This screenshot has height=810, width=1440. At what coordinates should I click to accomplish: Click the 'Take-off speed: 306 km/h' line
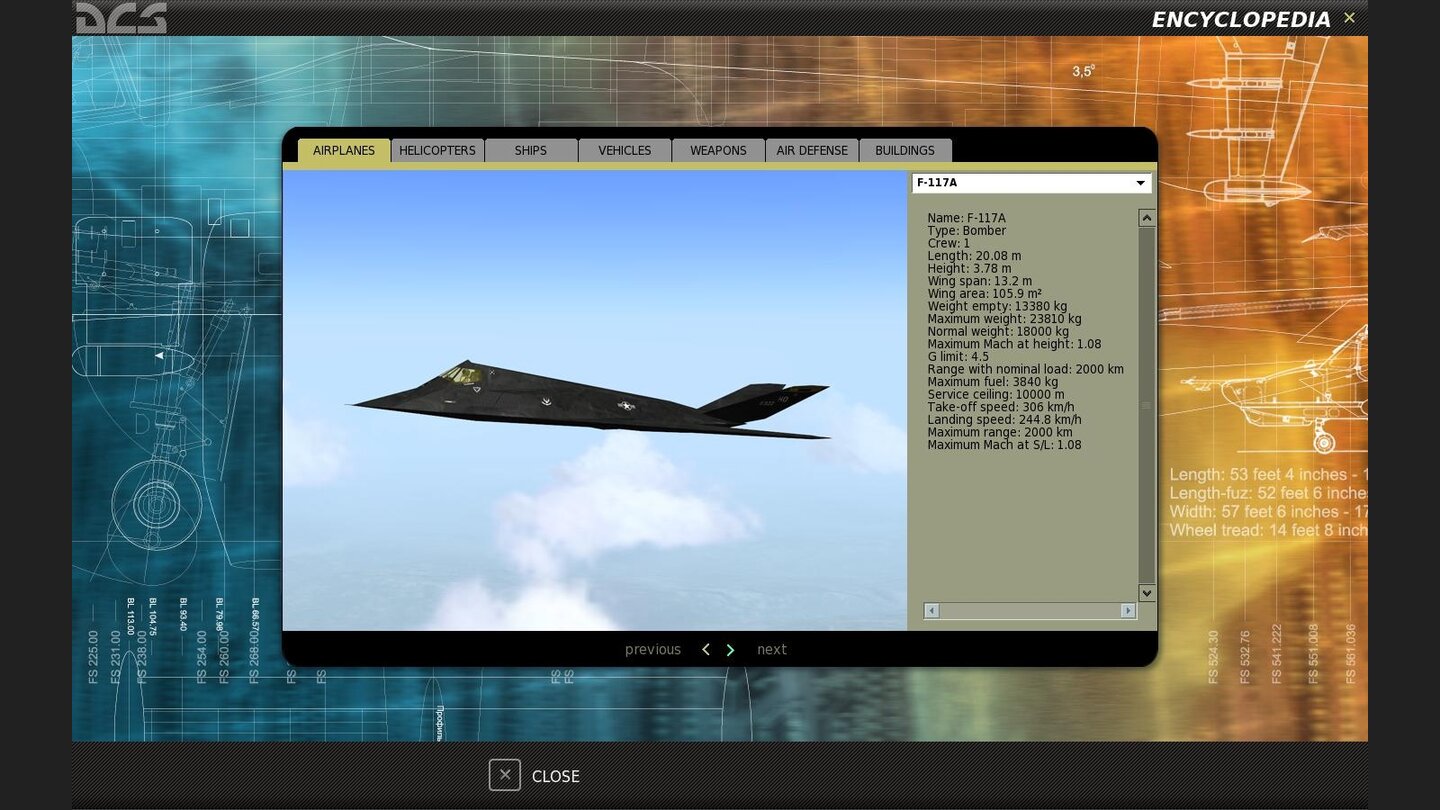point(1000,407)
